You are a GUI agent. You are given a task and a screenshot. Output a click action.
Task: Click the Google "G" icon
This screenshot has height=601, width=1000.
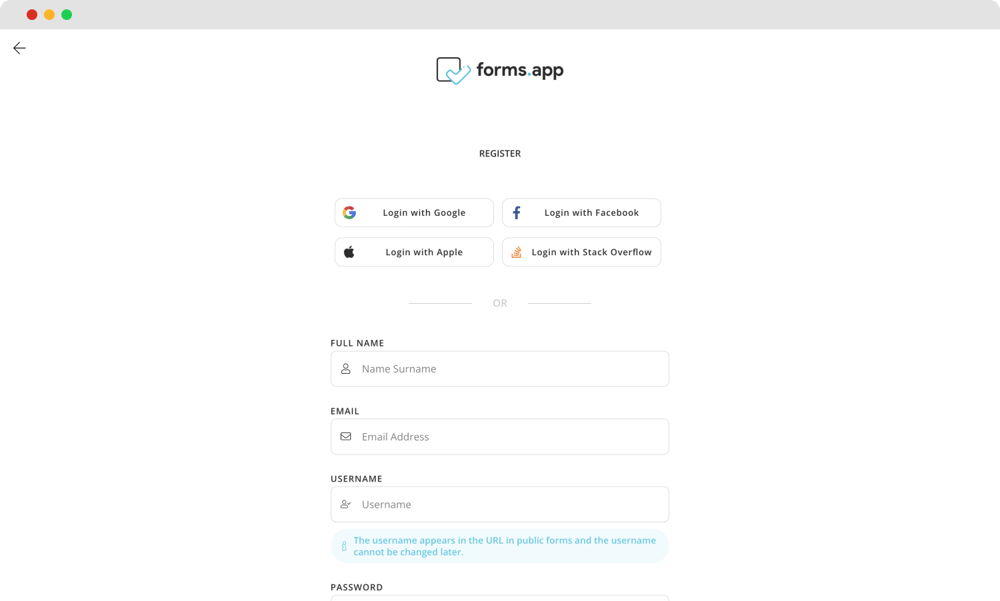pyautogui.click(x=351, y=212)
